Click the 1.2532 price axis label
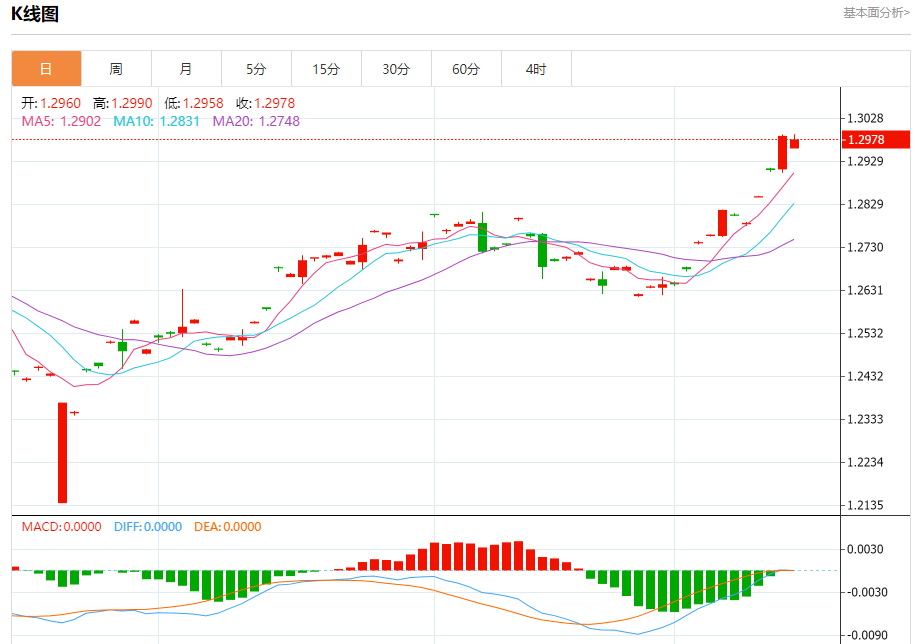This screenshot has height=644, width=918. [865, 333]
